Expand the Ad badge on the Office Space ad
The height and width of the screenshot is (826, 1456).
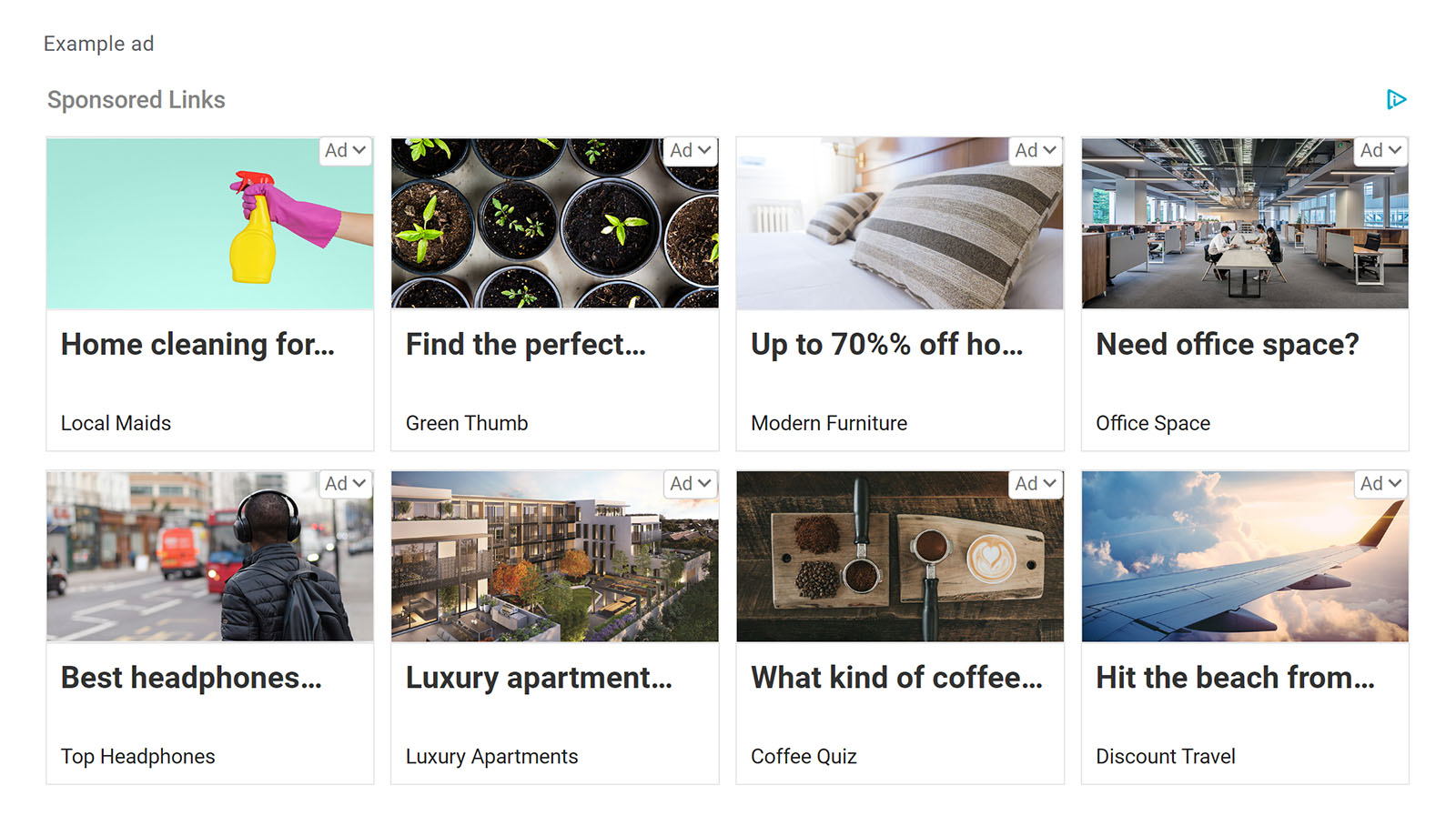1380,151
